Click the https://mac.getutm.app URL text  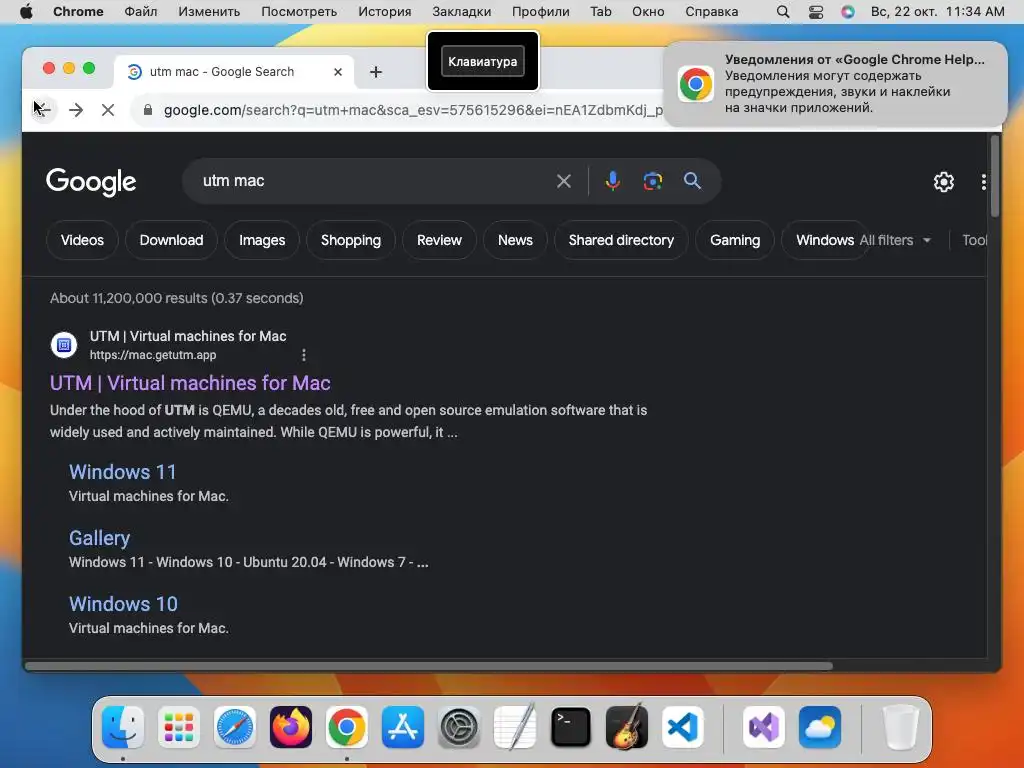pos(153,355)
